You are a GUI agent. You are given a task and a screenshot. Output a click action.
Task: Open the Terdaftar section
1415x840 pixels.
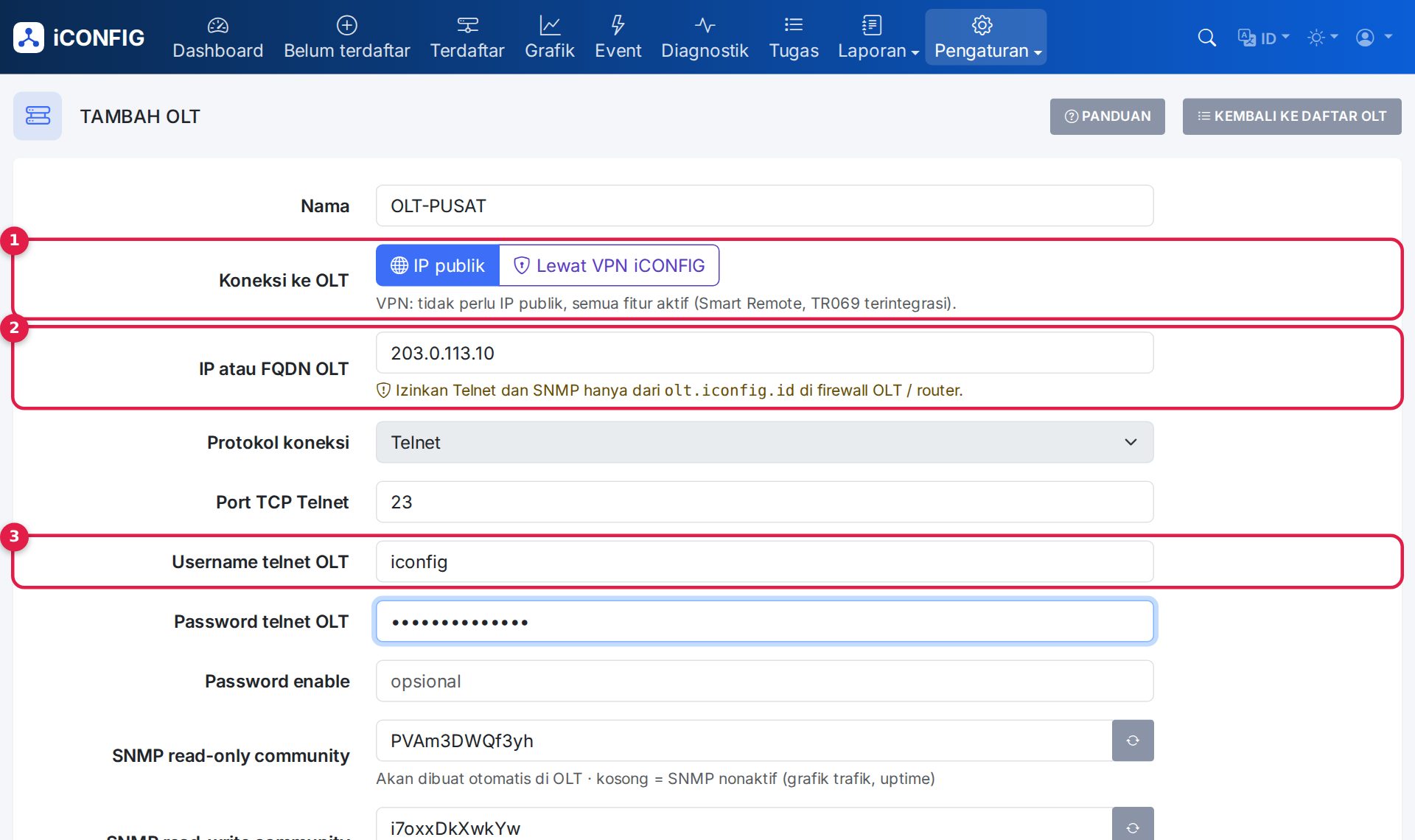[467, 38]
